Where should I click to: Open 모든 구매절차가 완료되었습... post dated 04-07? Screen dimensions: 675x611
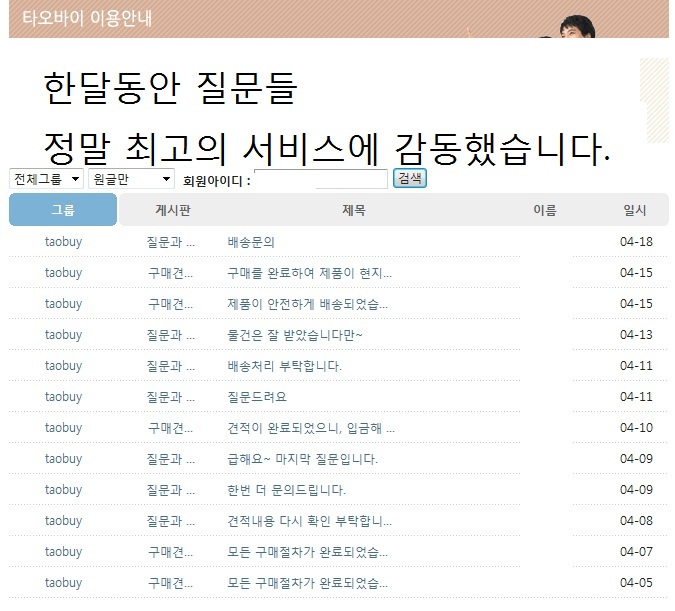click(x=307, y=552)
